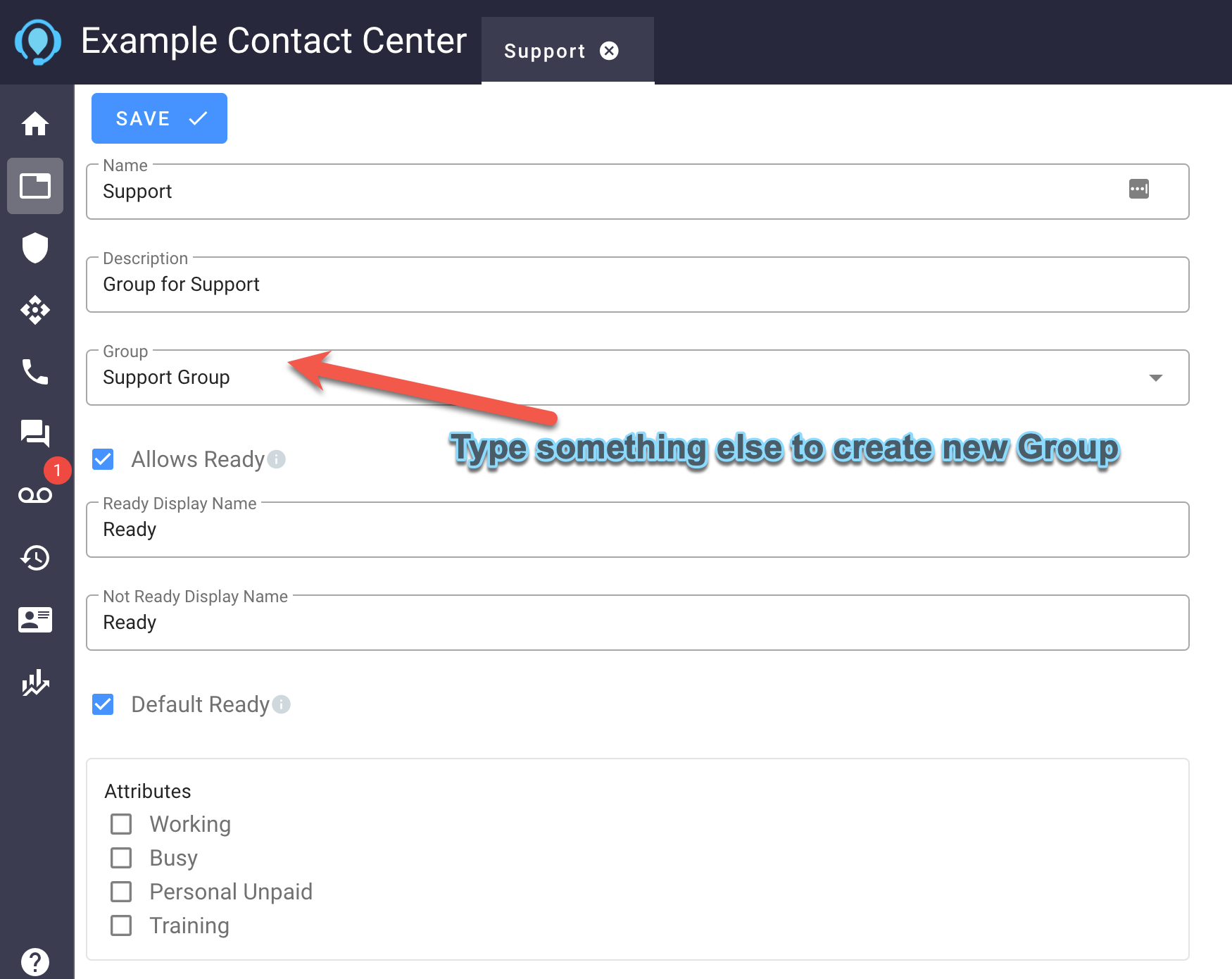1232x979 pixels.
Task: Open the analytics chart sidebar icon
Action: pos(35,682)
